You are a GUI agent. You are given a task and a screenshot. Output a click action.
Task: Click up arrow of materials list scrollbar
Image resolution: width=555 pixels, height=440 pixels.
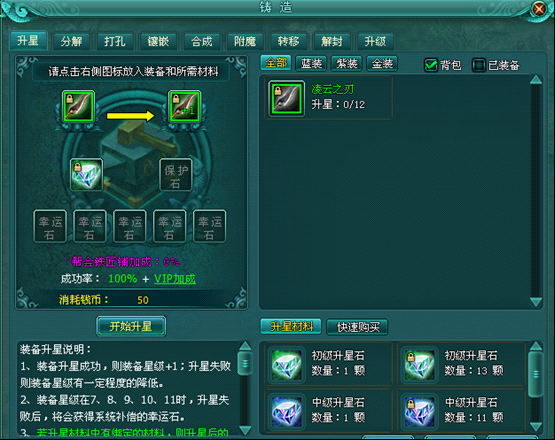point(536,346)
